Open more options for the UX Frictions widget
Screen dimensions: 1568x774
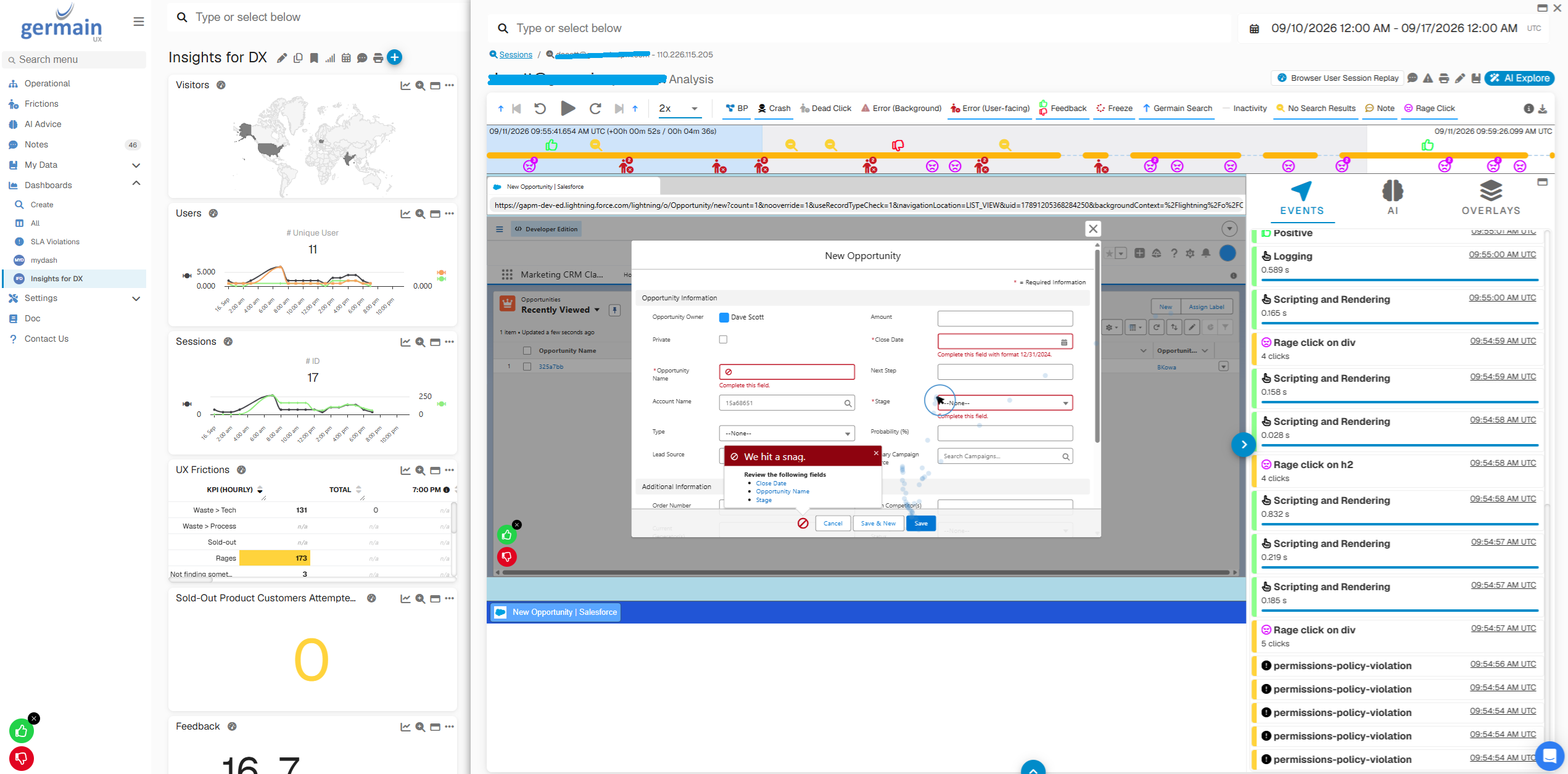(x=450, y=471)
